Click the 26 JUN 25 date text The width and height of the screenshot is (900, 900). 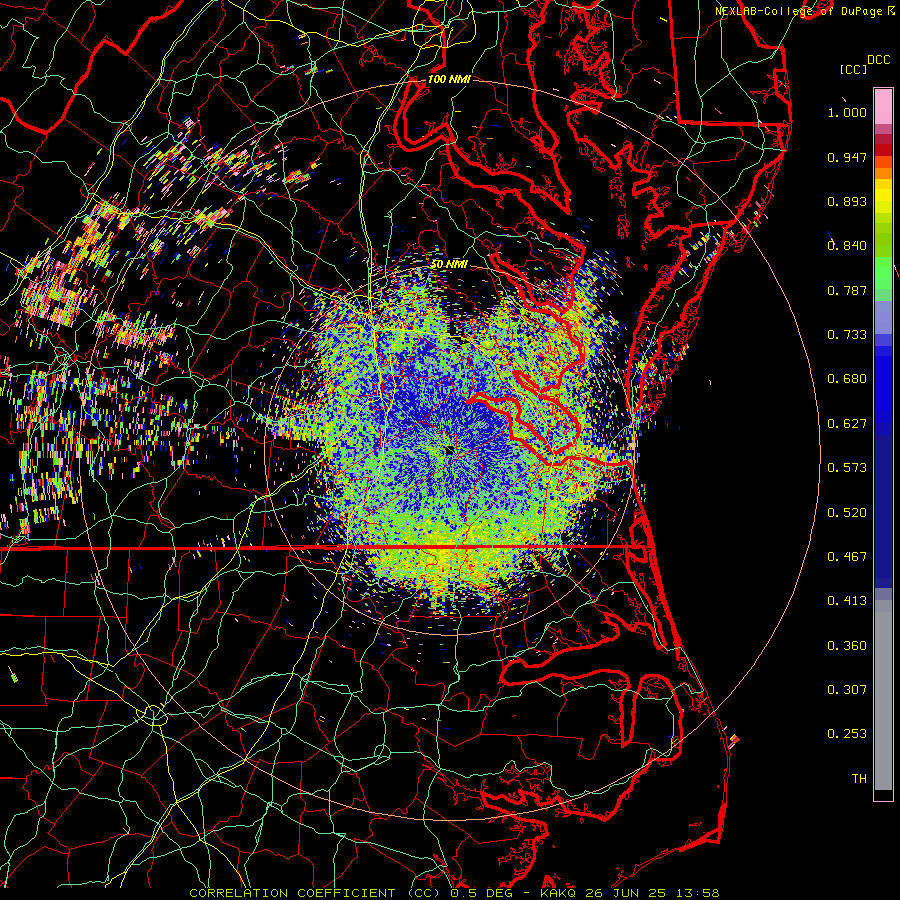pyautogui.click(x=625, y=893)
